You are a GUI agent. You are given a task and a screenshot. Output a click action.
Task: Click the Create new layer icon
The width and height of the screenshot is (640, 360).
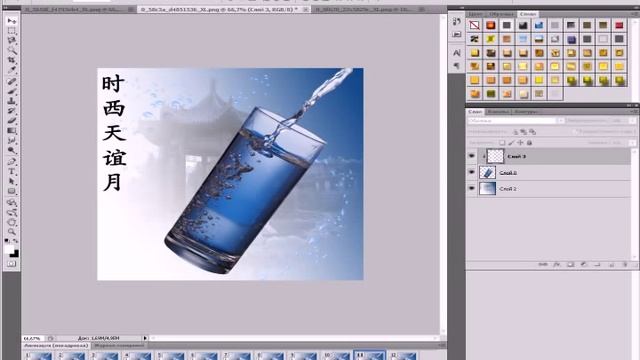pyautogui.click(x=611, y=265)
